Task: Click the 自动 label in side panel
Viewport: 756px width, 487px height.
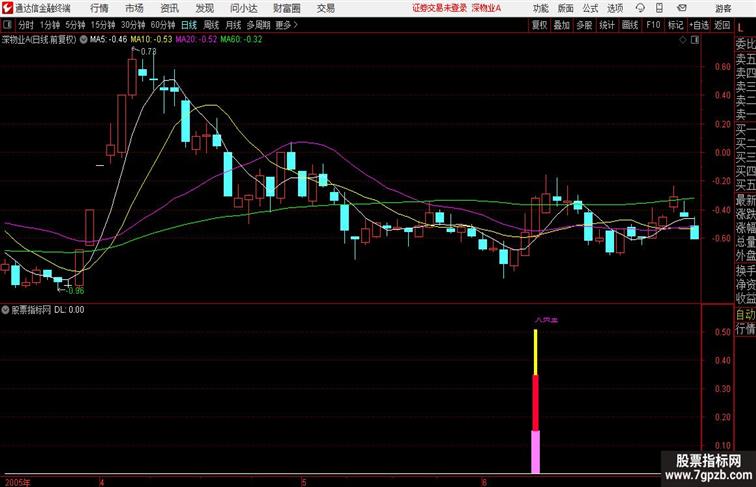Action: pyautogui.click(x=745, y=314)
